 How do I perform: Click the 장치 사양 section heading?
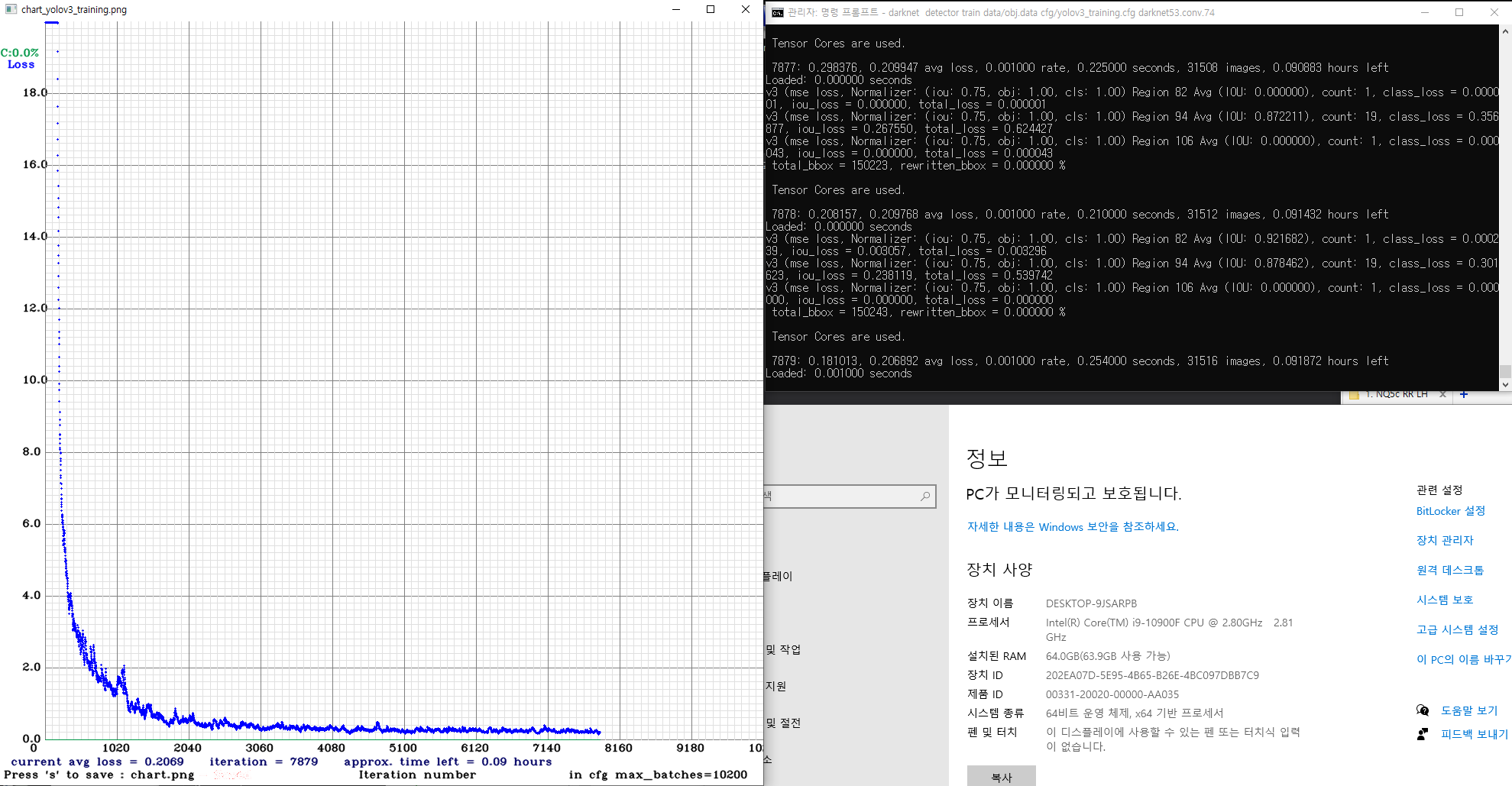pos(999,570)
